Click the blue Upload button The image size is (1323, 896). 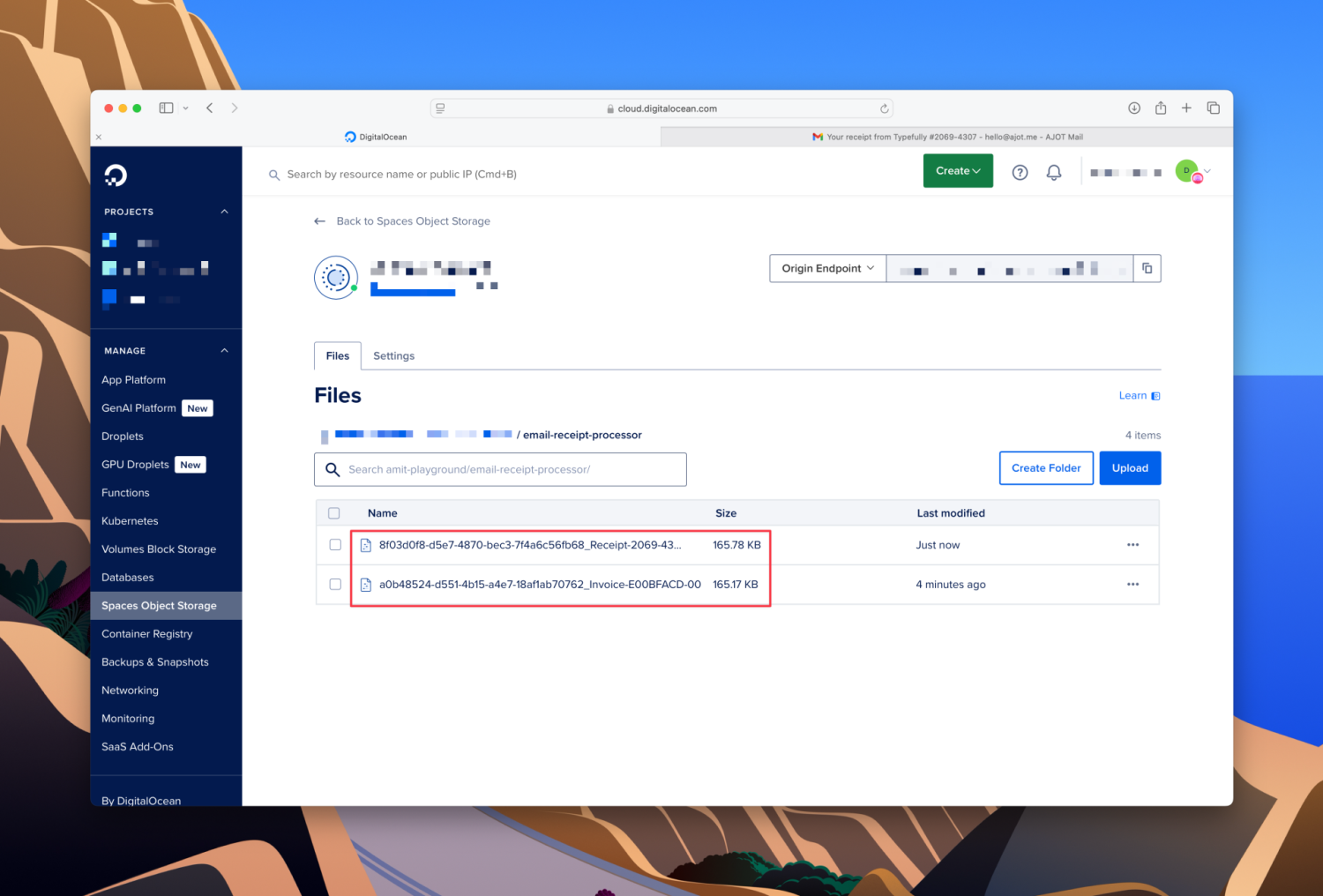(1130, 468)
